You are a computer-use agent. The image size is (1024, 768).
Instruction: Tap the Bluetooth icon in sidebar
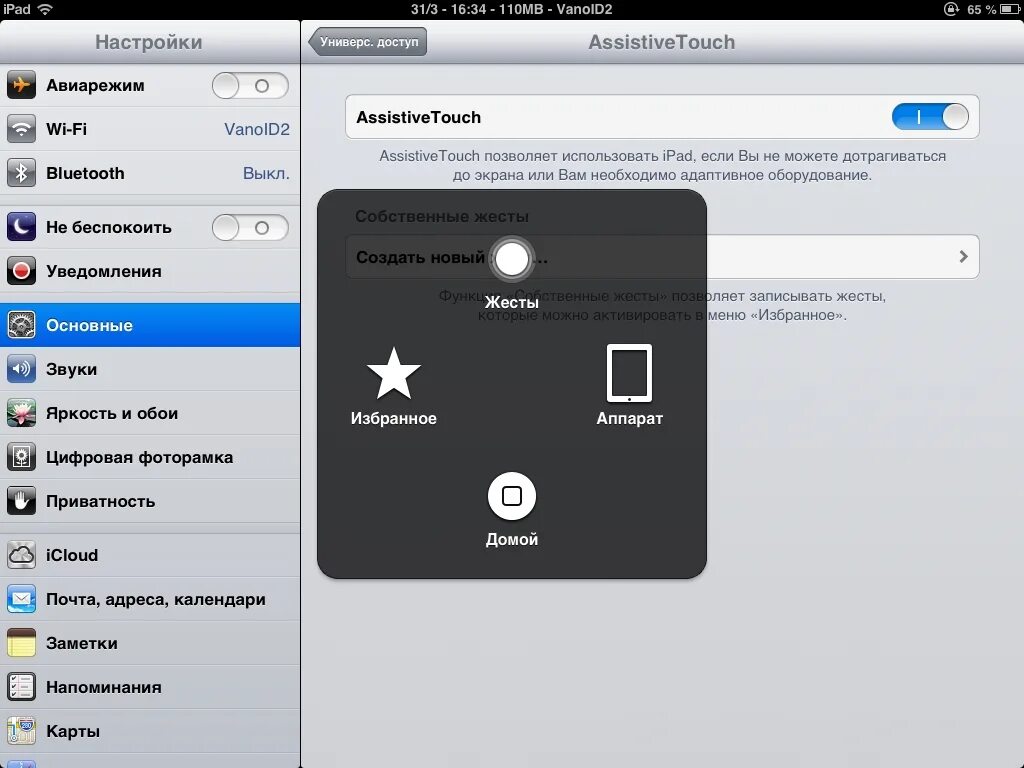pyautogui.click(x=21, y=173)
